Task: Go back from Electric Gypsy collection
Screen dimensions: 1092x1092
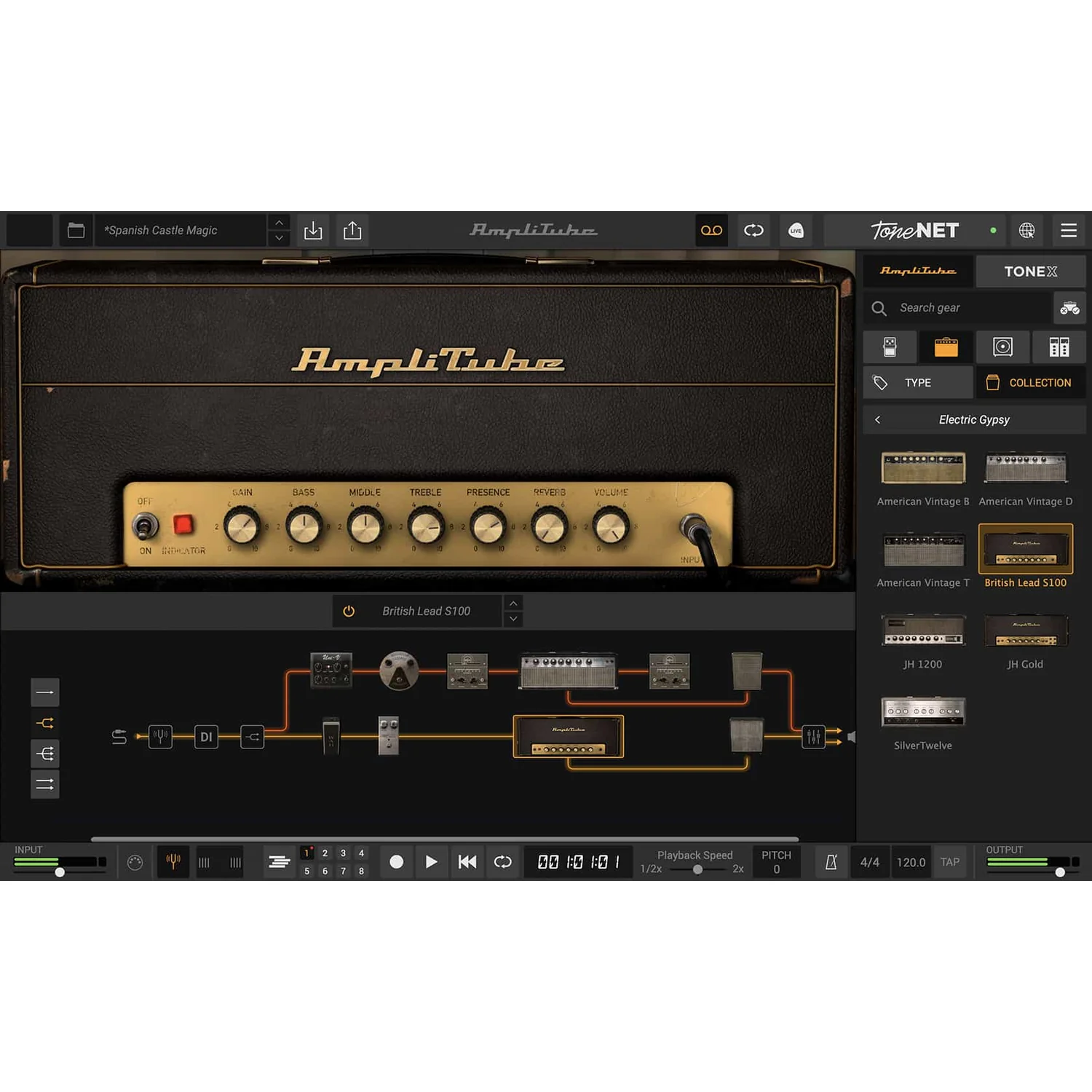Action: (x=877, y=420)
